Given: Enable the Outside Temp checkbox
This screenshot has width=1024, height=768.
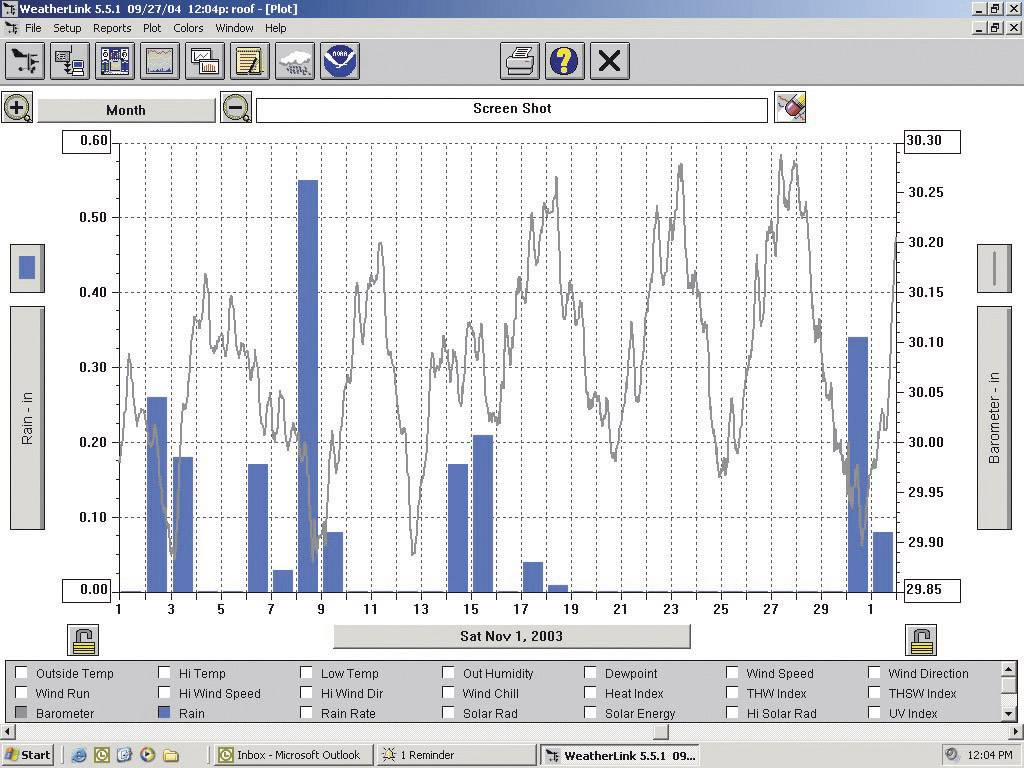Looking at the screenshot, I should click(21, 673).
